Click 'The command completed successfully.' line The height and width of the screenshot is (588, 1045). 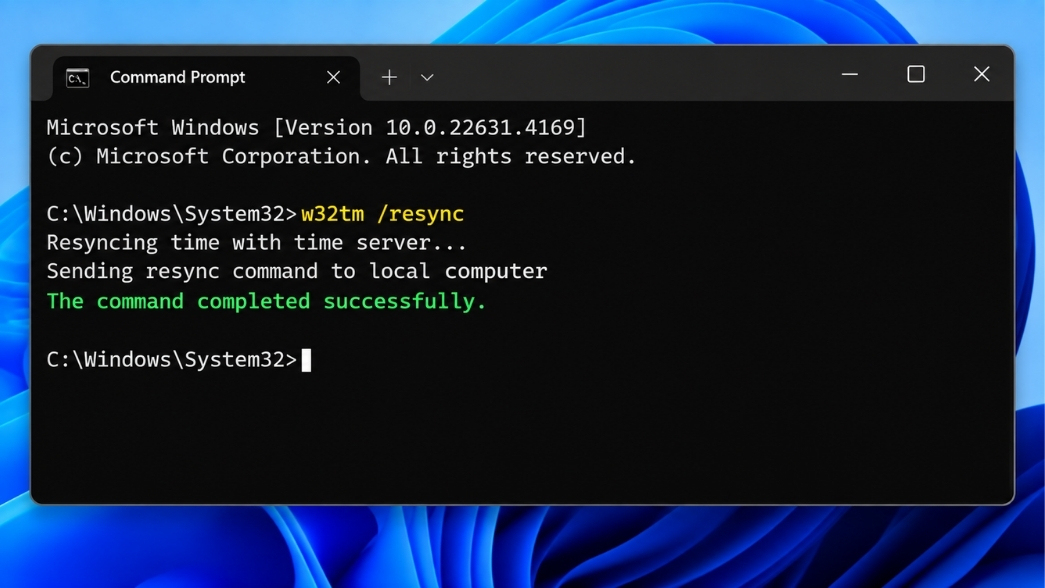tap(267, 301)
